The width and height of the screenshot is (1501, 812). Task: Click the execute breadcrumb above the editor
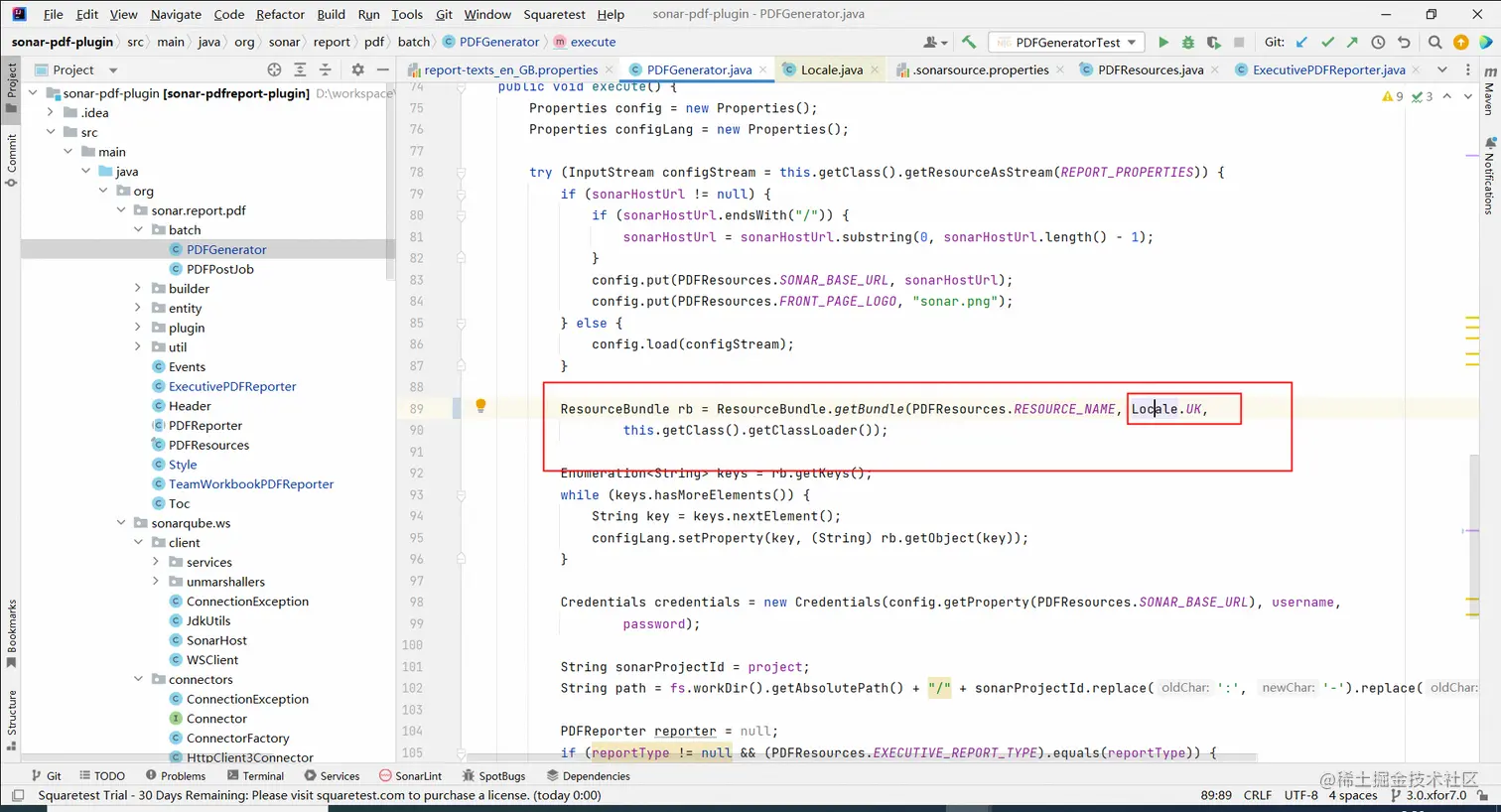[x=593, y=42]
